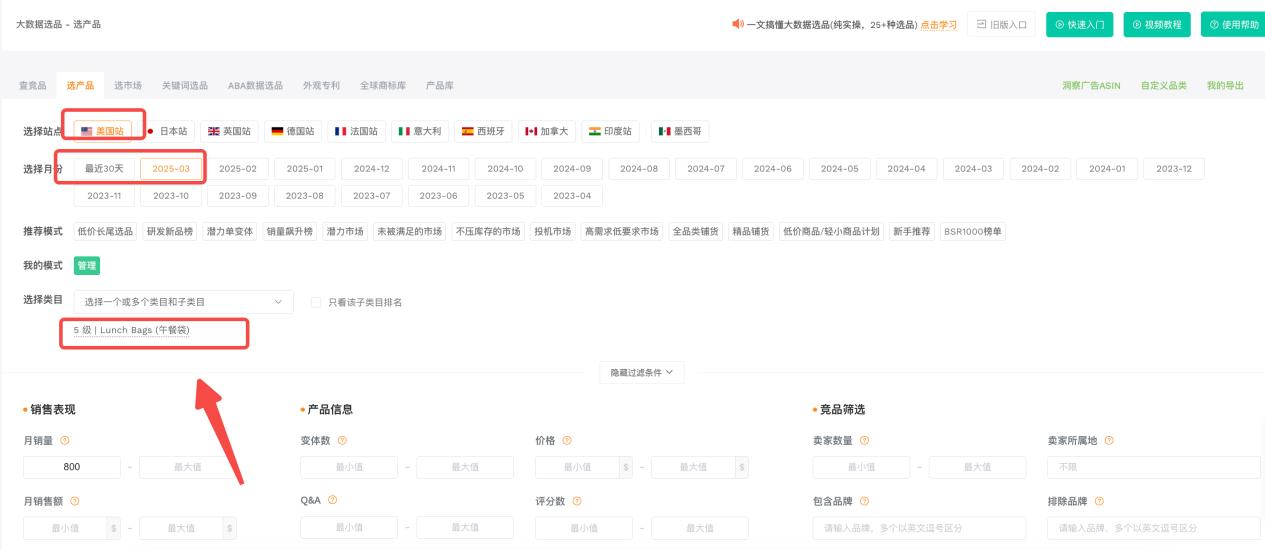Select the 墨西哥 marketplace
The image size is (1265, 550).
(680, 131)
